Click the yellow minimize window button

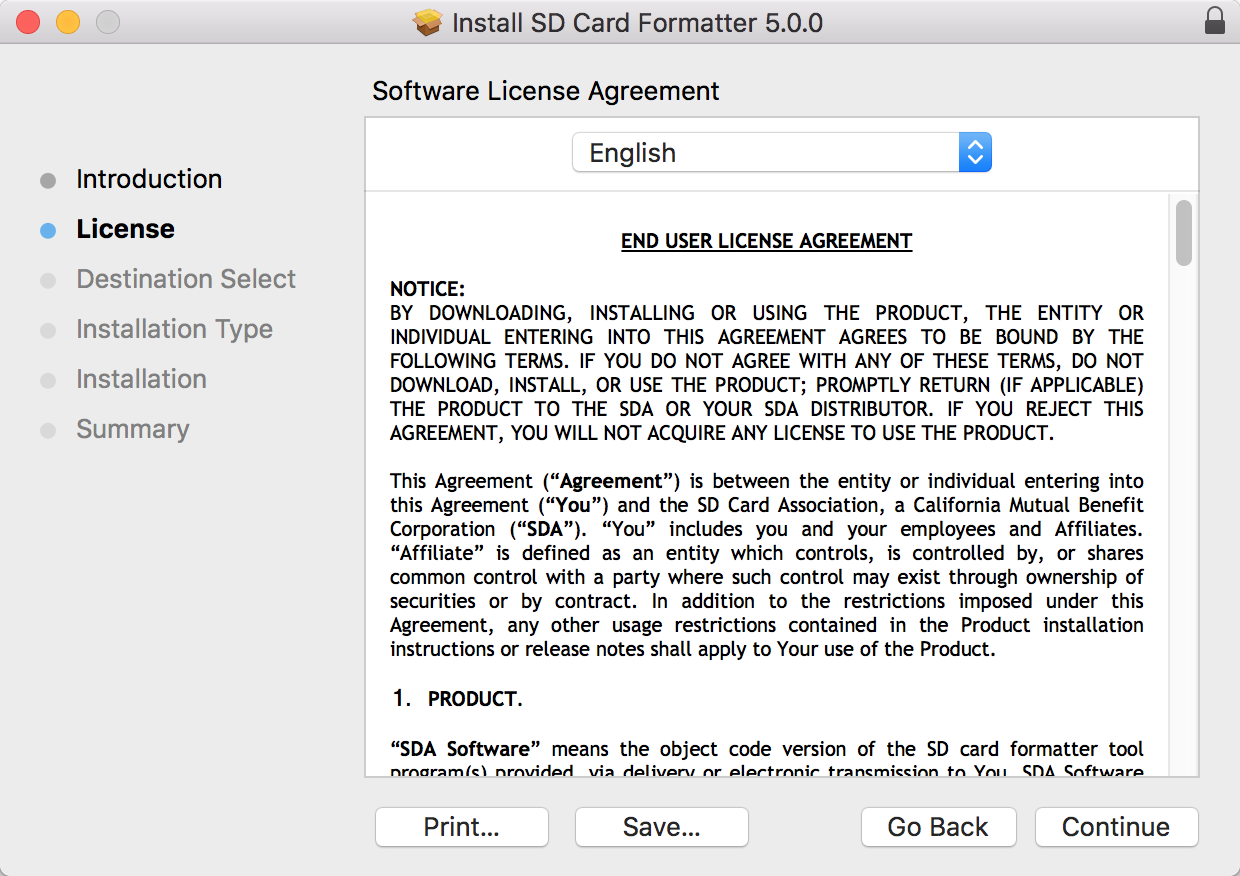(x=68, y=22)
